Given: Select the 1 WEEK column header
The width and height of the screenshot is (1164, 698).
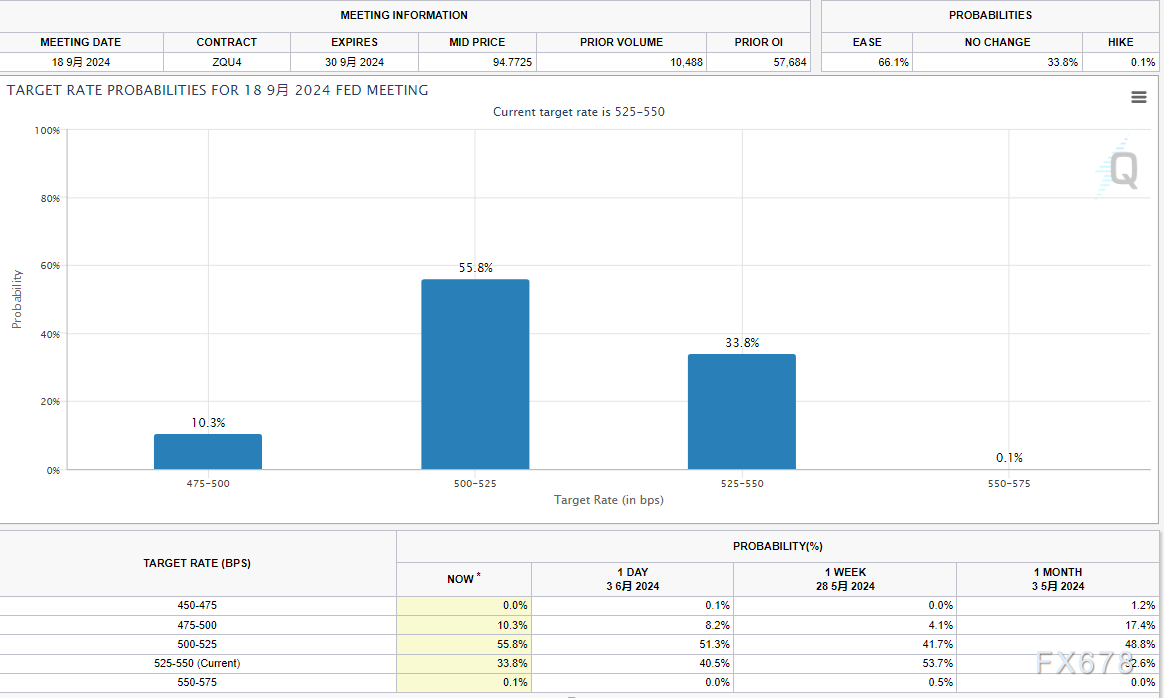Looking at the screenshot, I should [844, 579].
